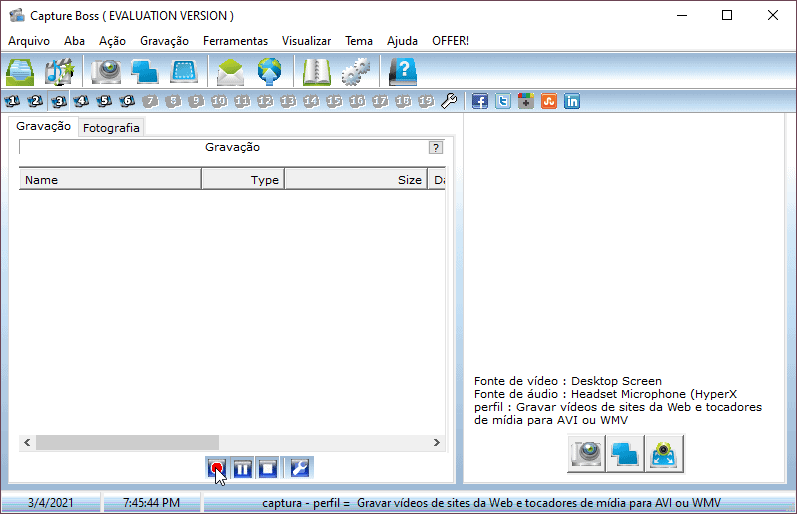Screen dimensions: 797x514
Task: Choose the region selection capture icon
Action: (x=183, y=72)
